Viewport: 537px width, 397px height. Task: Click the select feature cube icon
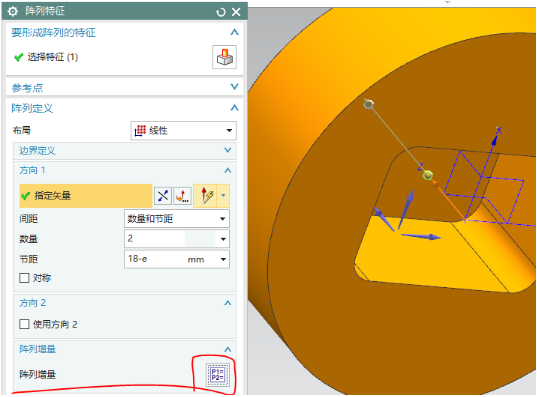point(224,57)
